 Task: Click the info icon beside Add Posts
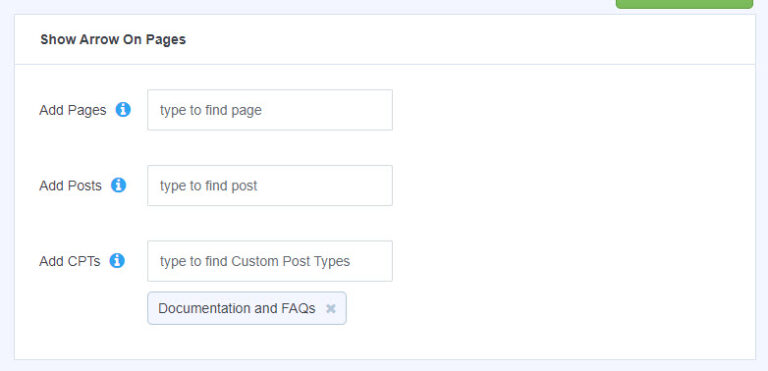coord(119,185)
